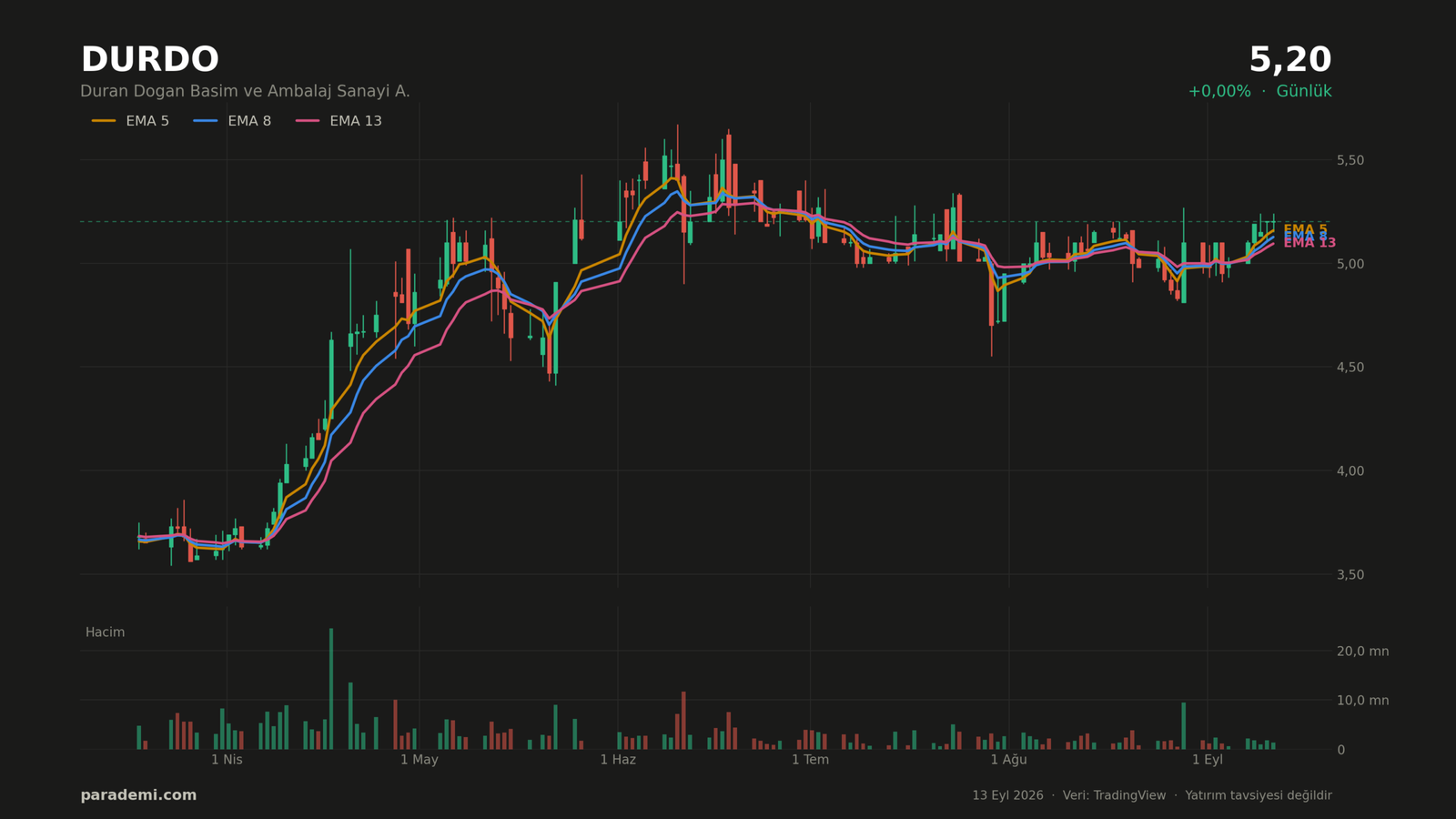Select the company name Duran Dogan Basim subtitle
This screenshot has height=819, width=1456.
coord(245,91)
